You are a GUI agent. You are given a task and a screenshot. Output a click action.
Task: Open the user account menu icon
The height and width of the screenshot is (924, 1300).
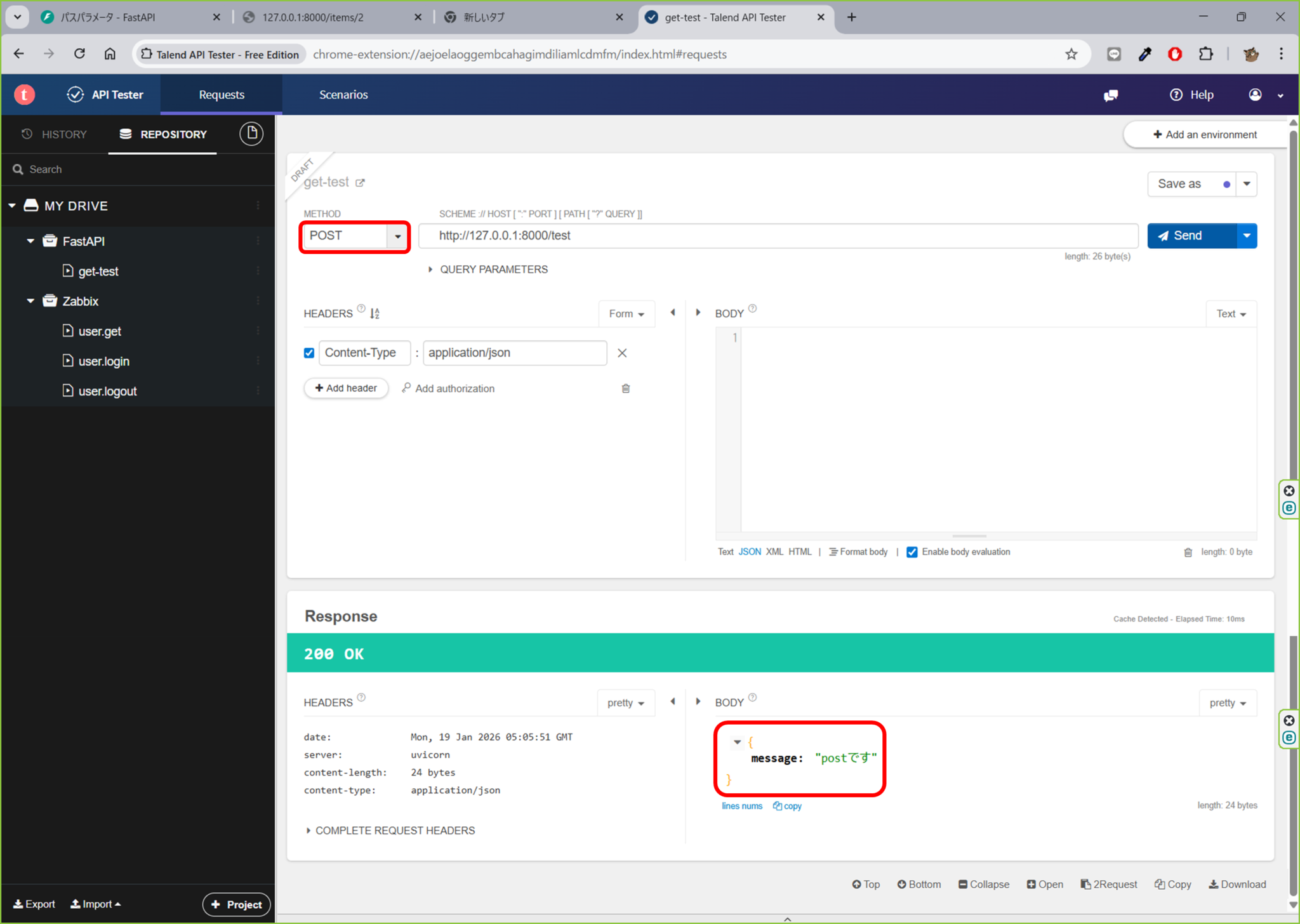(x=1255, y=95)
